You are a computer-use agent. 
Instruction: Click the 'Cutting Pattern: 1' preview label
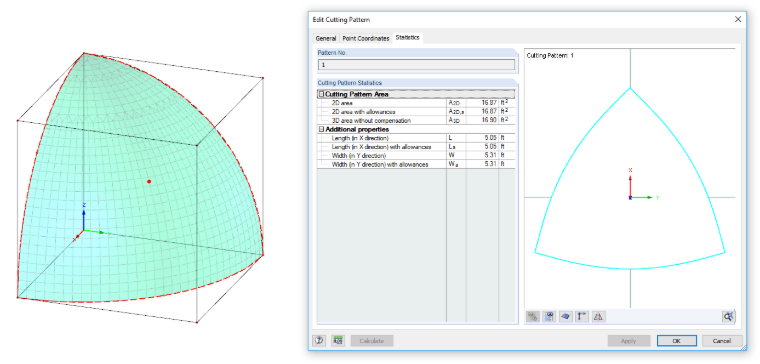point(550,56)
